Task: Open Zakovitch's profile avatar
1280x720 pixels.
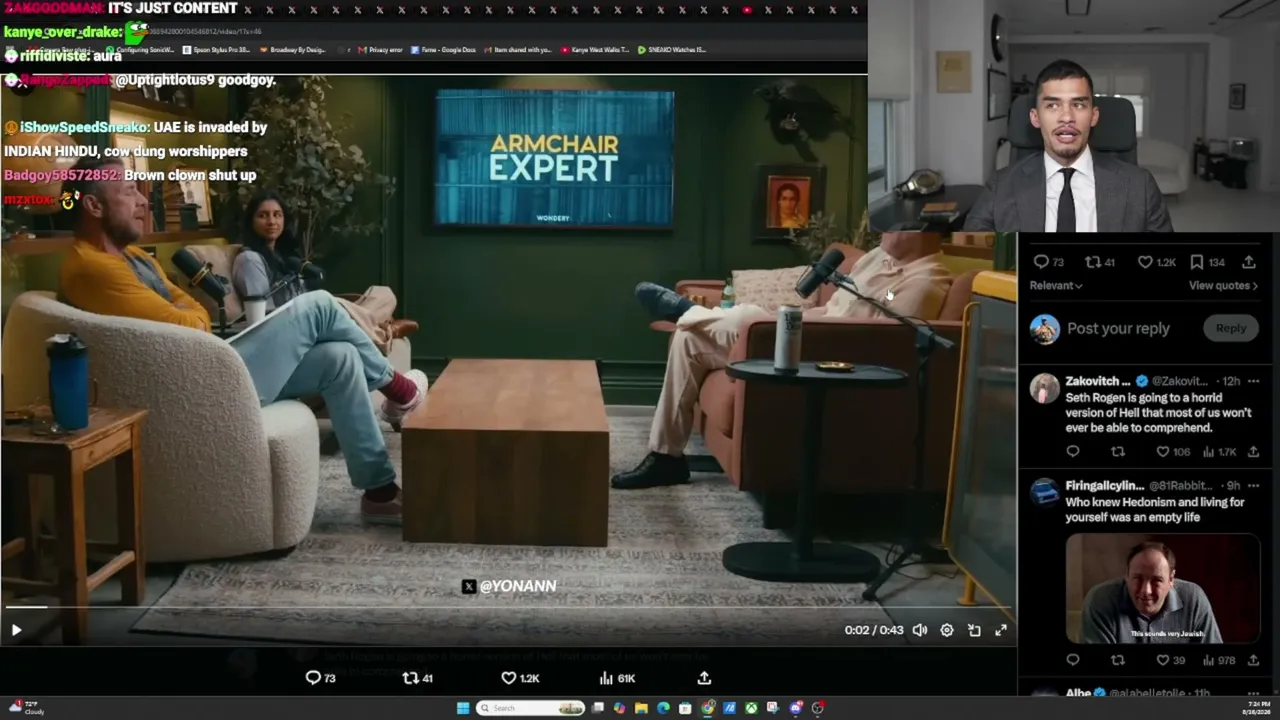Action: pyautogui.click(x=1044, y=388)
